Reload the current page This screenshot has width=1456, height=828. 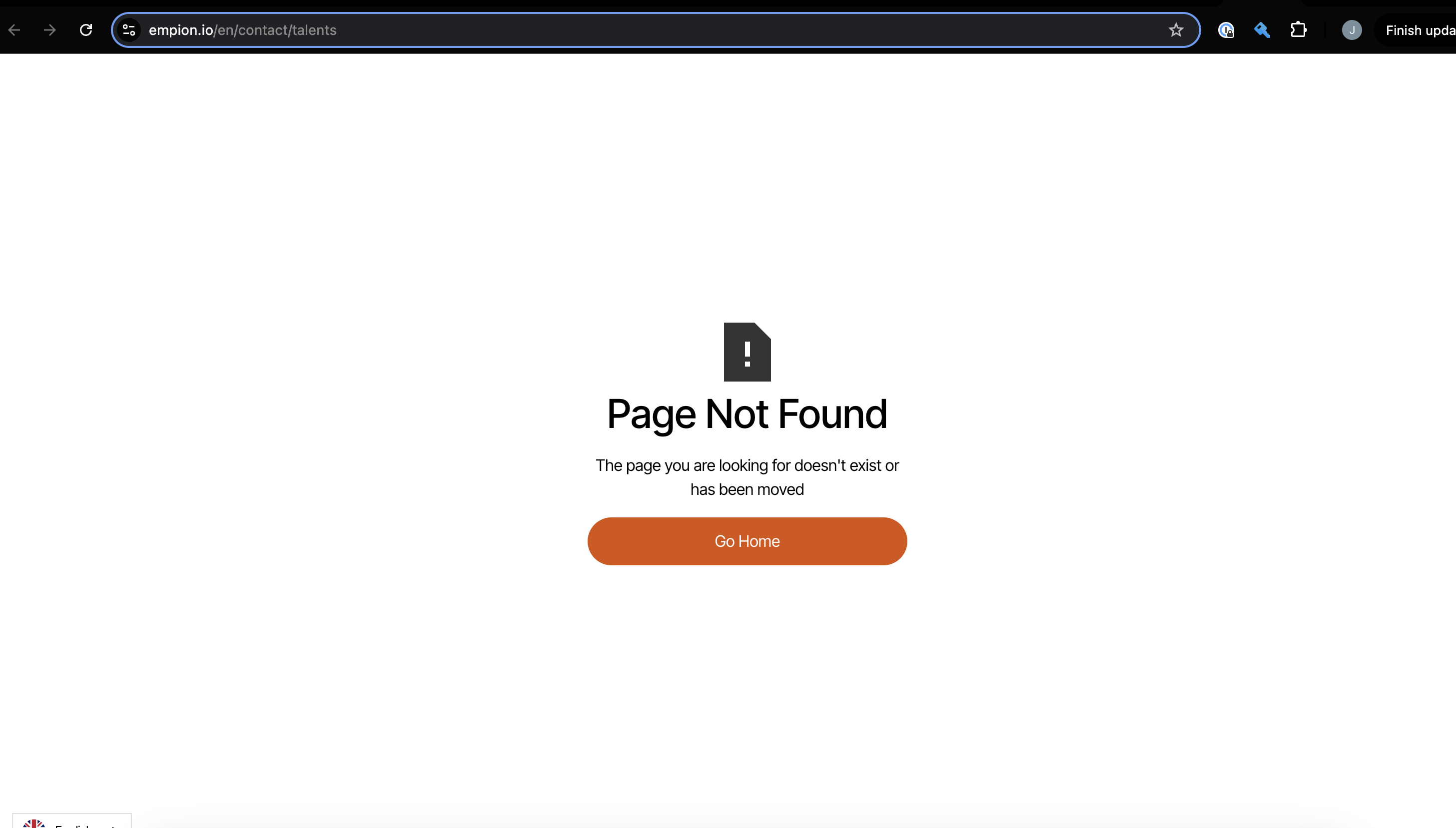click(x=86, y=30)
